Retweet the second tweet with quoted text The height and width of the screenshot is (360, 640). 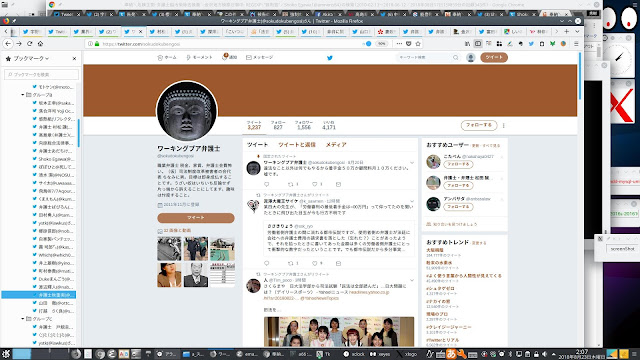click(291, 263)
